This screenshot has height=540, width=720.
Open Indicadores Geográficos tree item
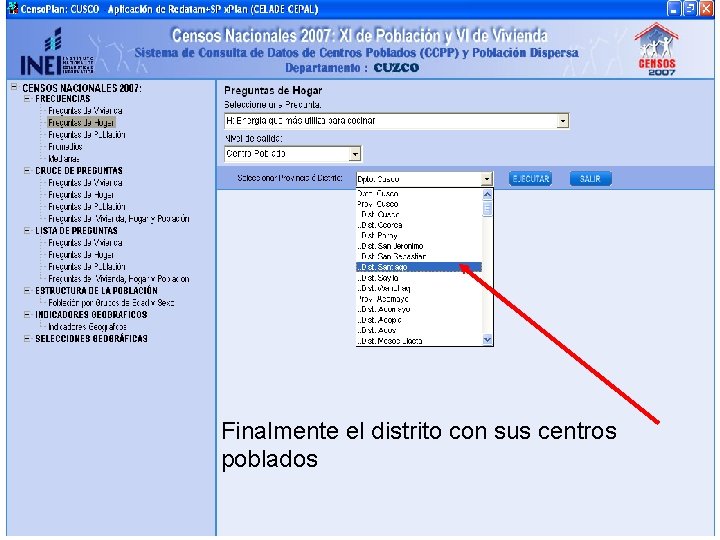[x=87, y=327]
